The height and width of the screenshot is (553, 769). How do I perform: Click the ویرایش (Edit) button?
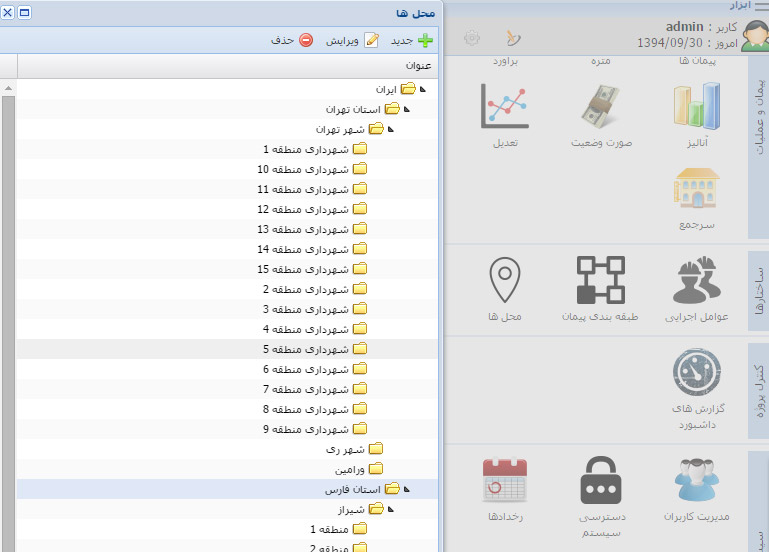tap(353, 41)
